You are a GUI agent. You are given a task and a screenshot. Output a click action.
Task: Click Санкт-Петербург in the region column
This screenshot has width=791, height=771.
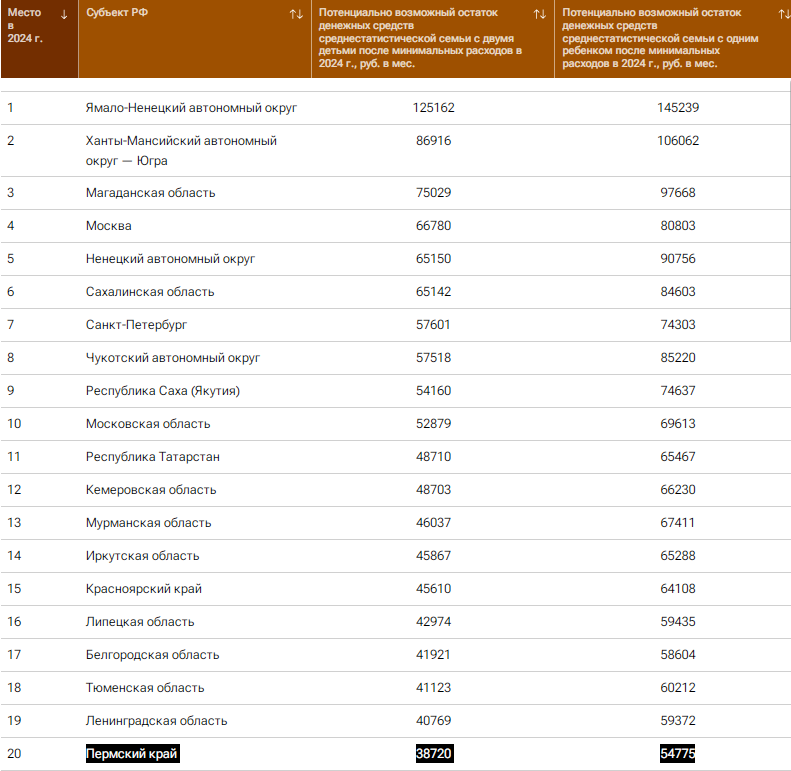tap(137, 325)
